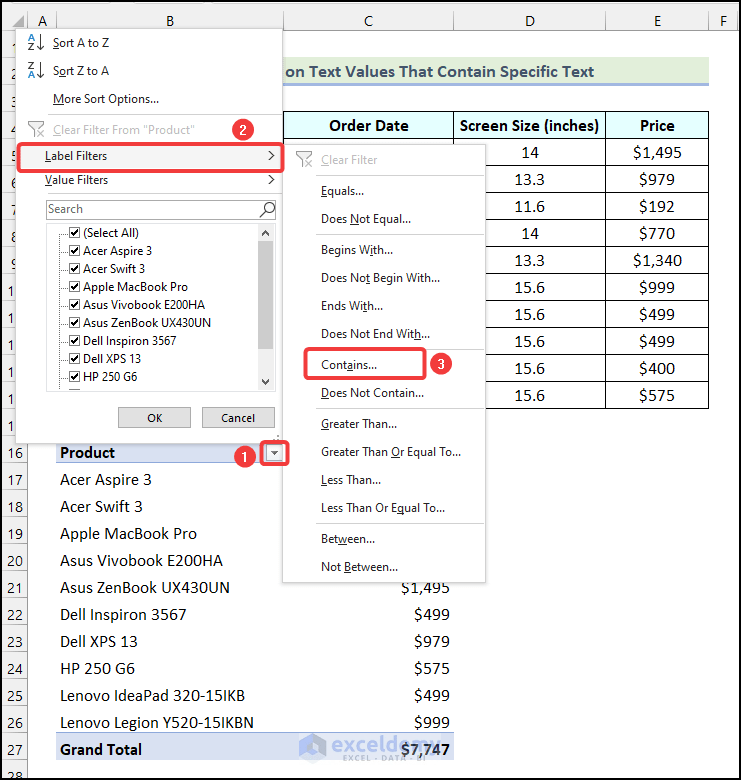
Task: Uncheck Dell Inspiron 3567 checkbox
Action: pyautogui.click(x=75, y=340)
